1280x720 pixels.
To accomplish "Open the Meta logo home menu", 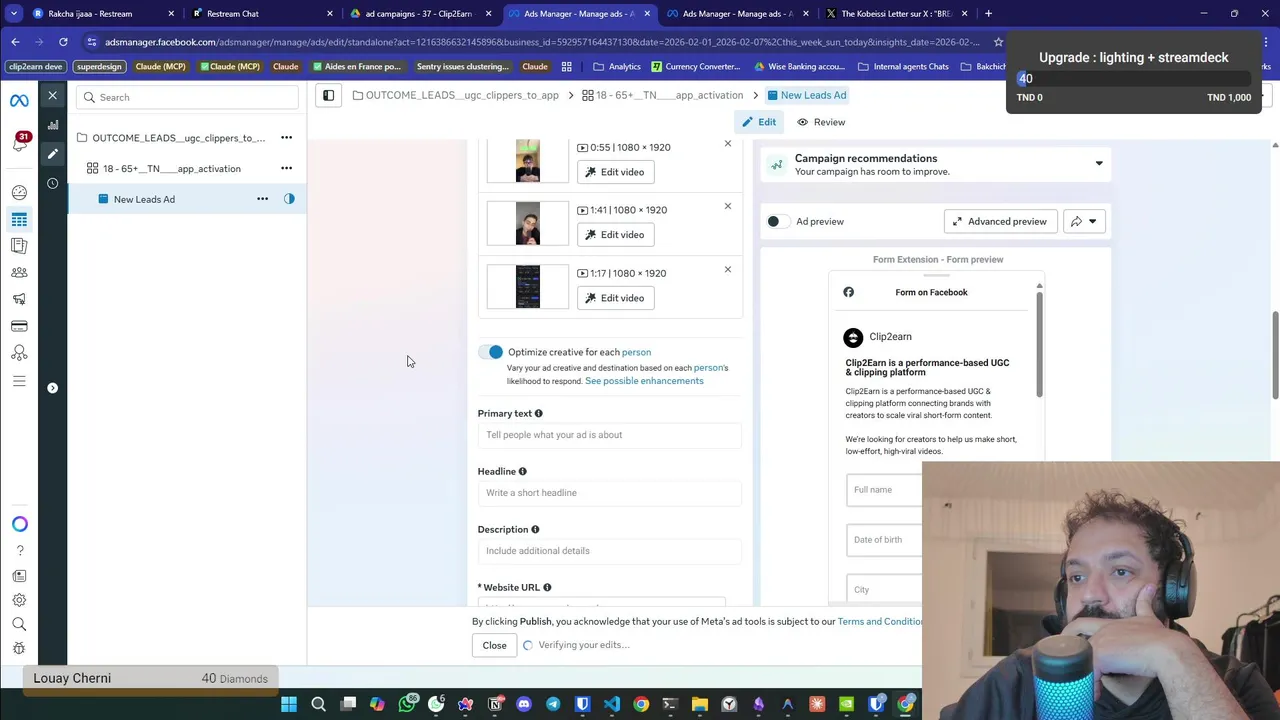I will [x=19, y=101].
